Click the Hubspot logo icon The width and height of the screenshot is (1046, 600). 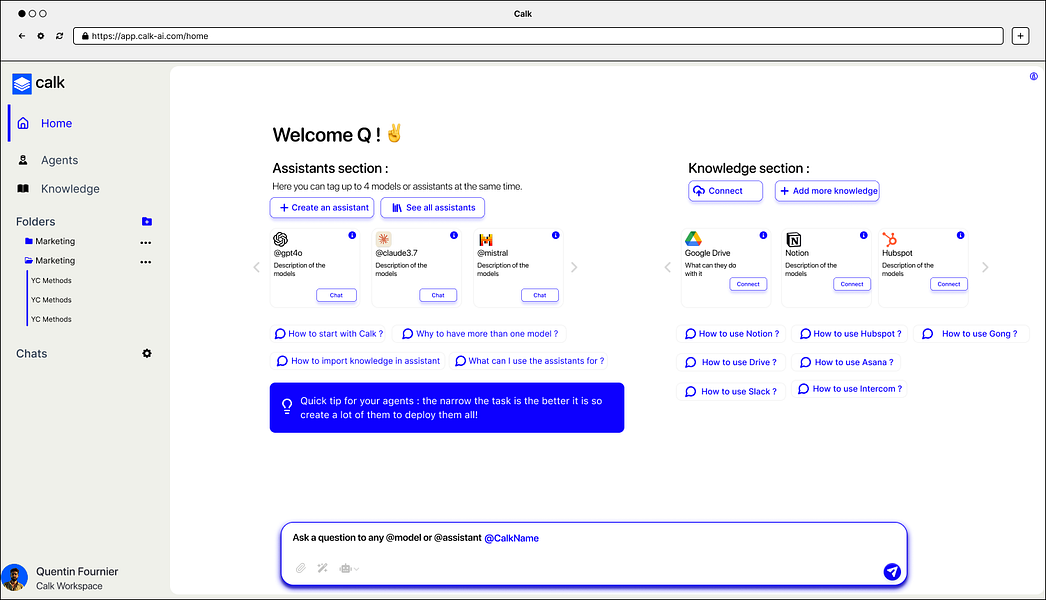pyautogui.click(x=889, y=239)
